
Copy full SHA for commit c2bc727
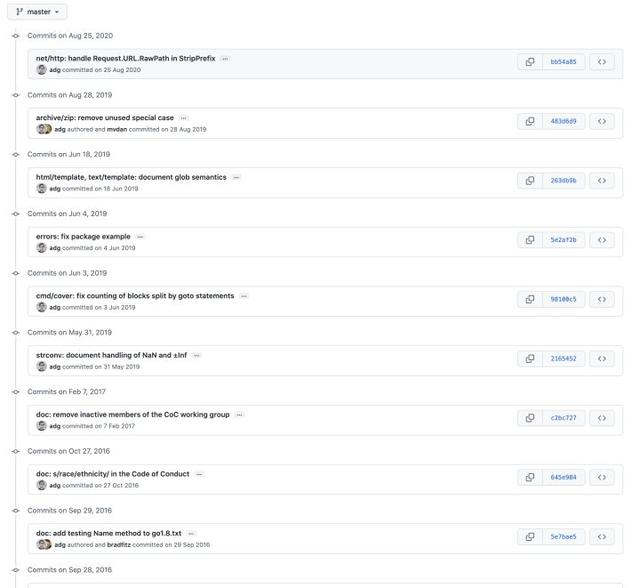pyautogui.click(x=530, y=418)
